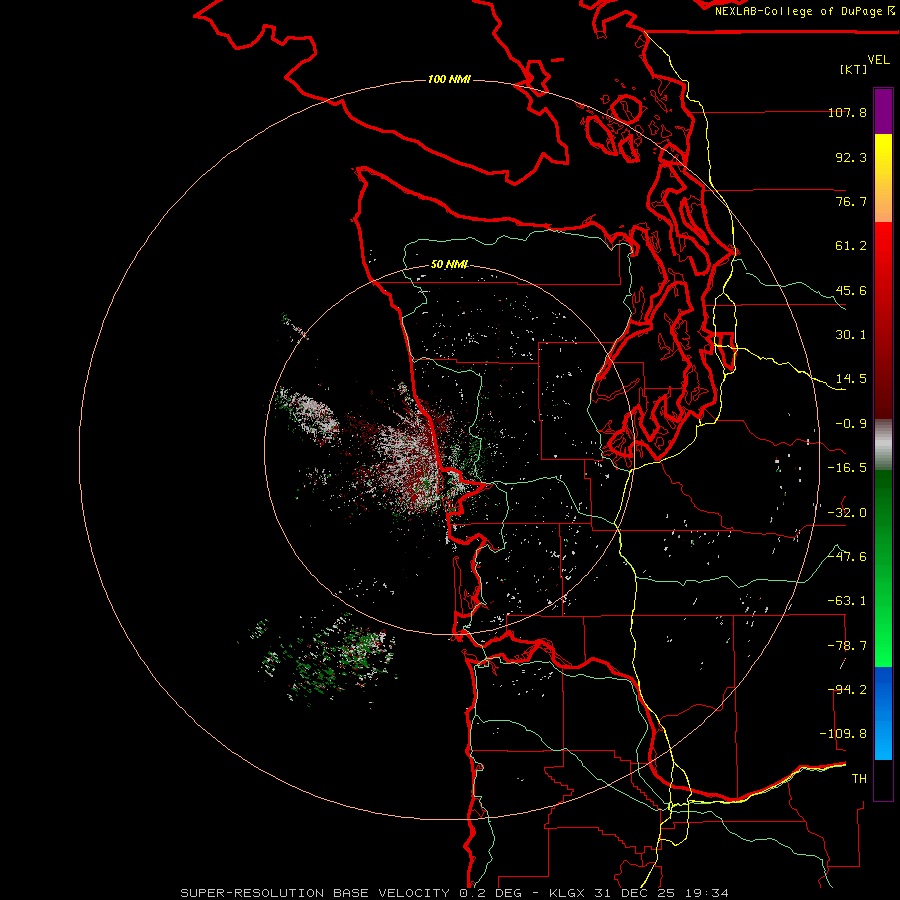Click the 30.1 legend value
The height and width of the screenshot is (900, 900).
851,335
